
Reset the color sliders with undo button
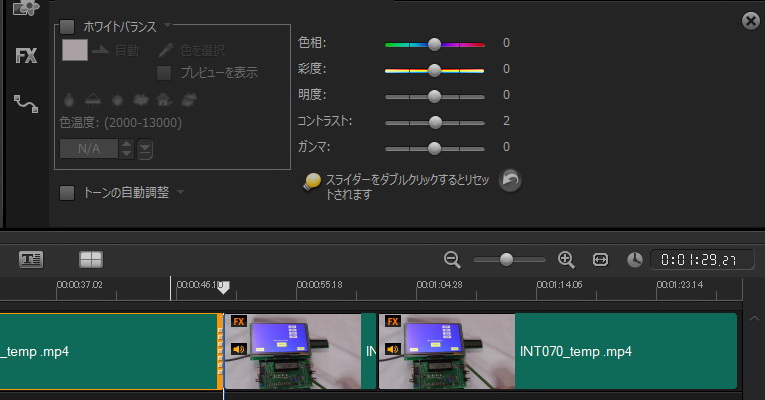(510, 181)
